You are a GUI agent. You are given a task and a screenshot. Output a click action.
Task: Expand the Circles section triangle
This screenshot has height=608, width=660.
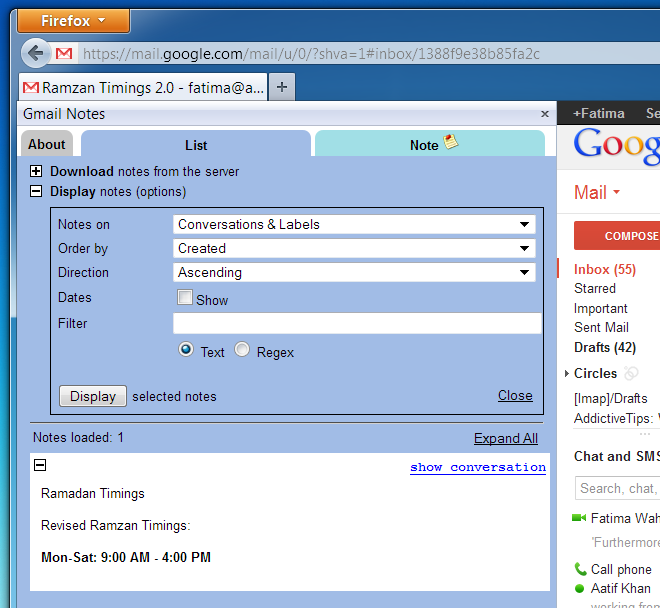click(567, 373)
